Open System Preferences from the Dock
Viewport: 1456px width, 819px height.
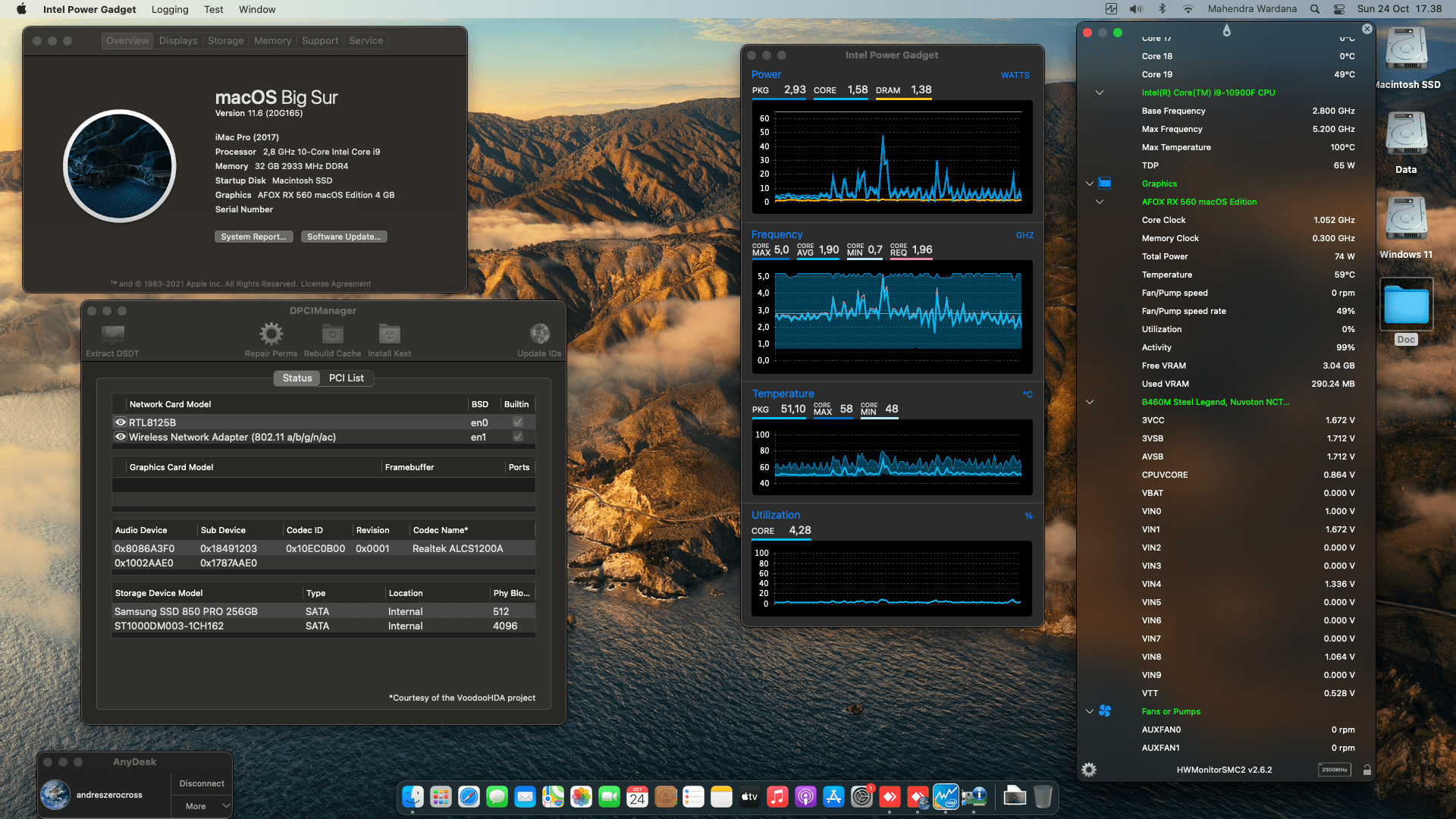click(861, 797)
